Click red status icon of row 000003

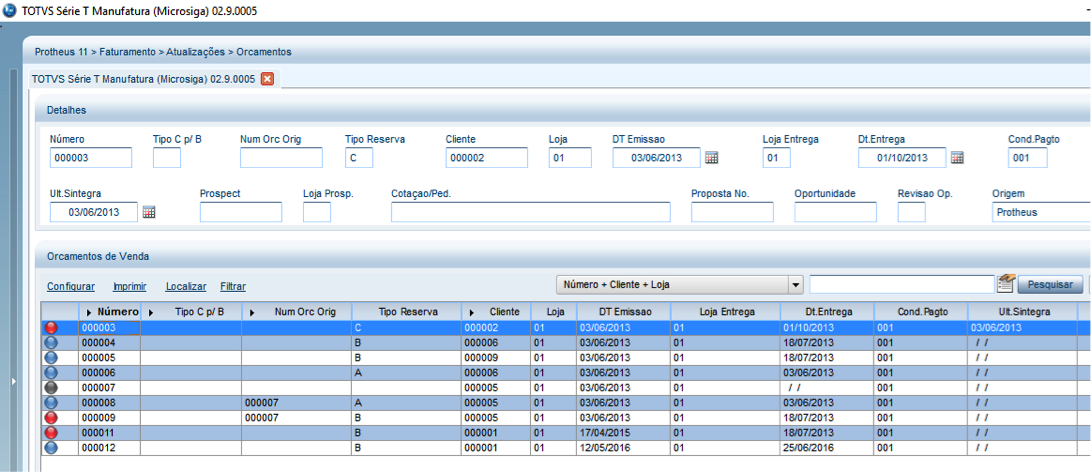[51, 328]
